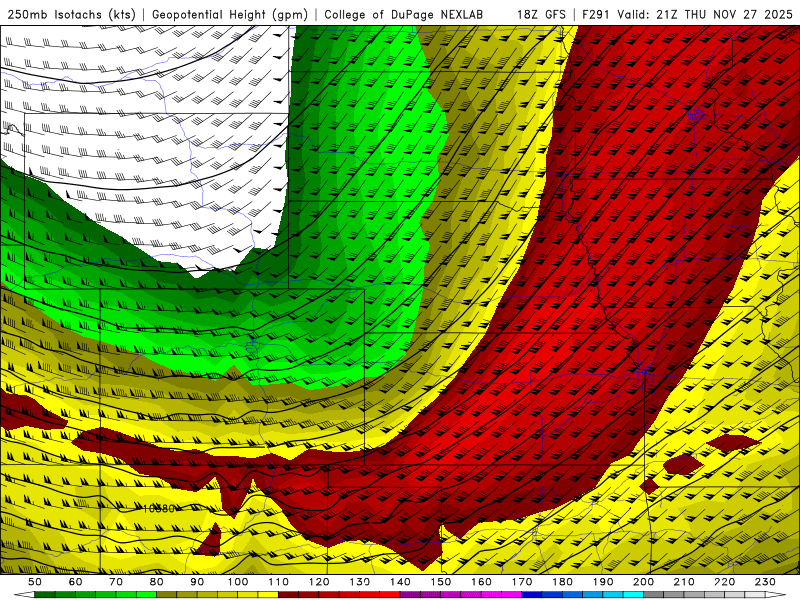Click the 'College of DuPage NEXLAB' label
This screenshot has height=600, width=800.
pos(404,14)
